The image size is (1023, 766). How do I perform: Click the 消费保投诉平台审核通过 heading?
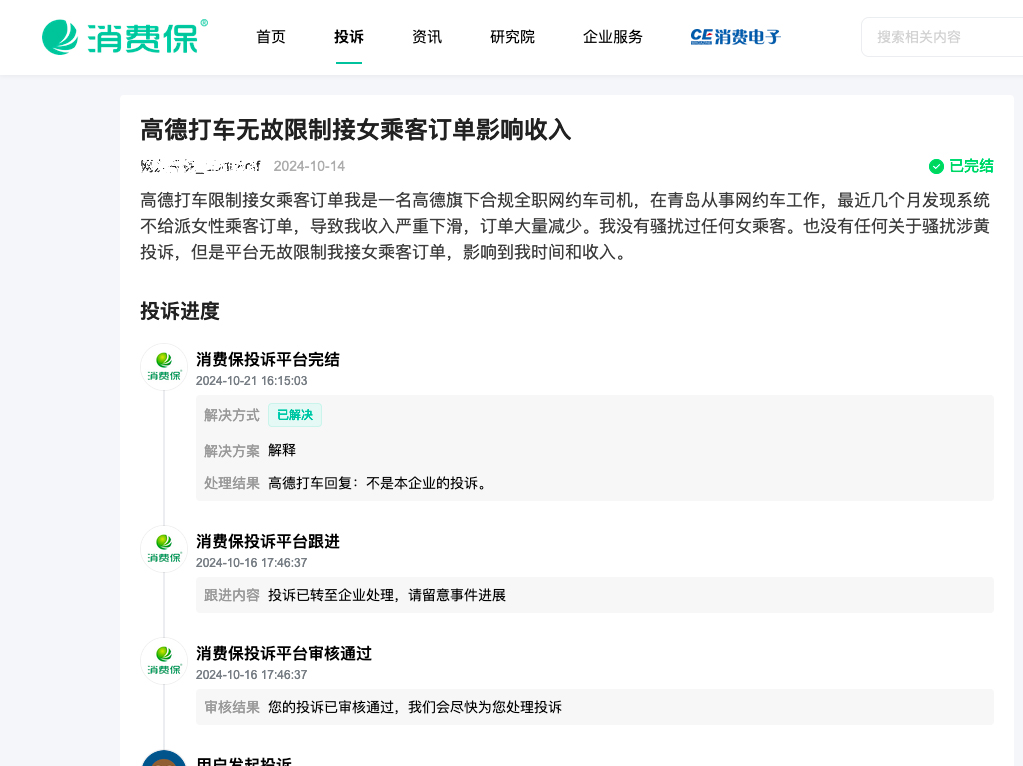[284, 654]
